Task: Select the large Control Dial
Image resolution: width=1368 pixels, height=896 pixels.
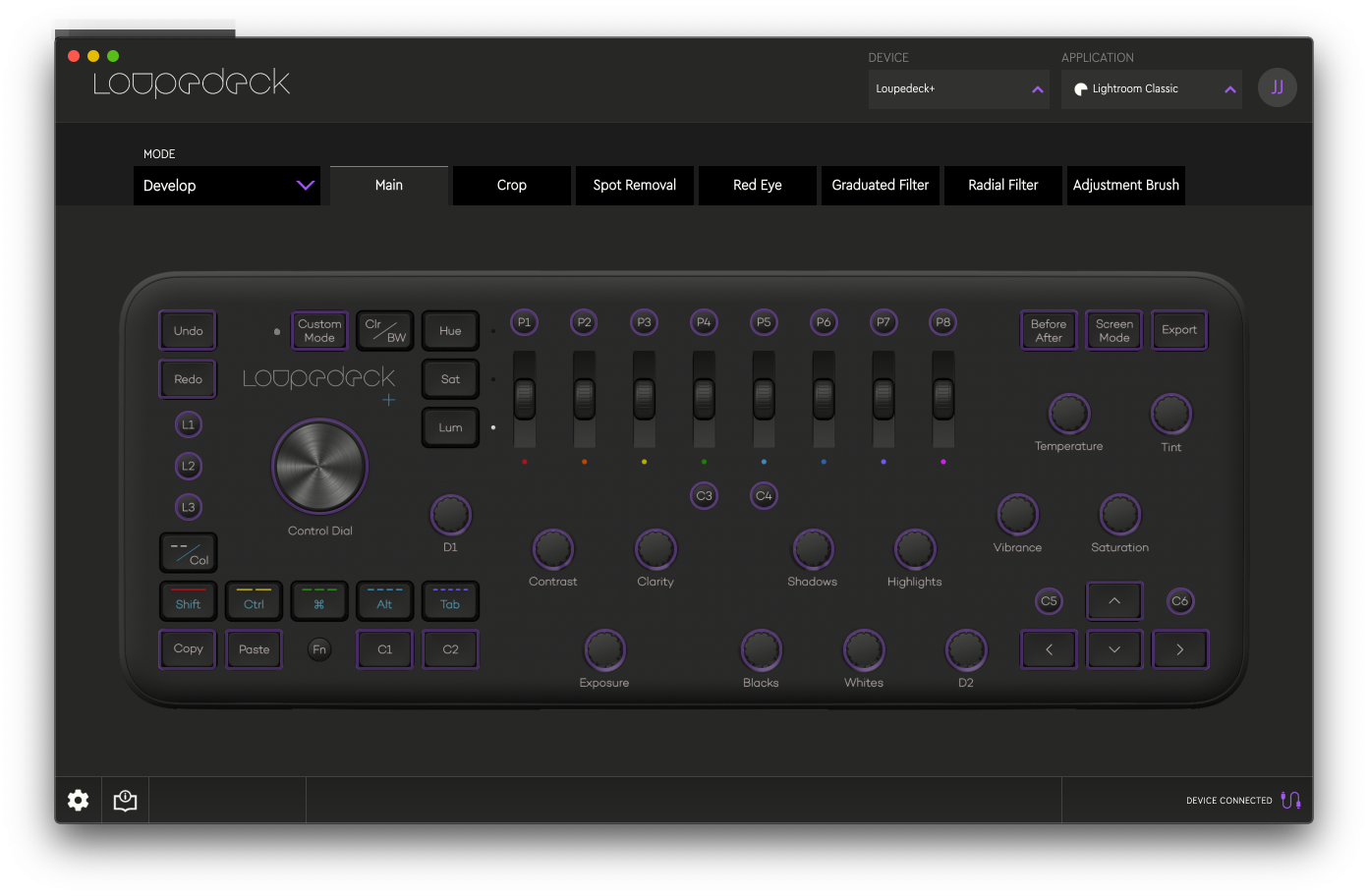Action: (x=319, y=467)
